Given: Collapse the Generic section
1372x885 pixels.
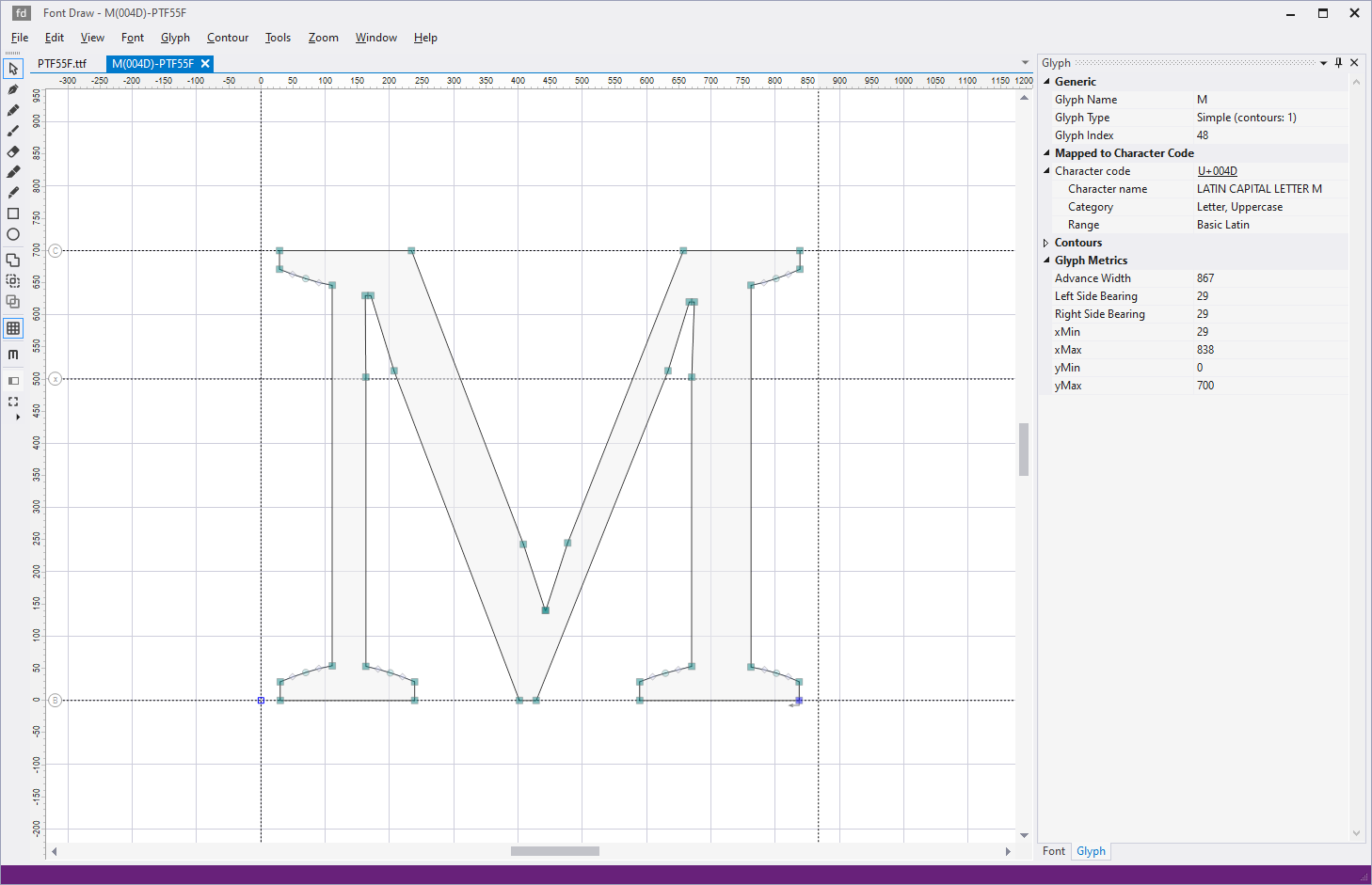Looking at the screenshot, I should (1046, 82).
